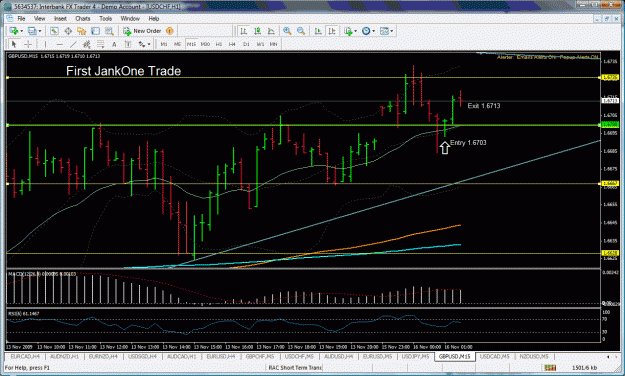625x376 pixels.
Task: Click the application menu icon beside File
Action: (10, 18)
